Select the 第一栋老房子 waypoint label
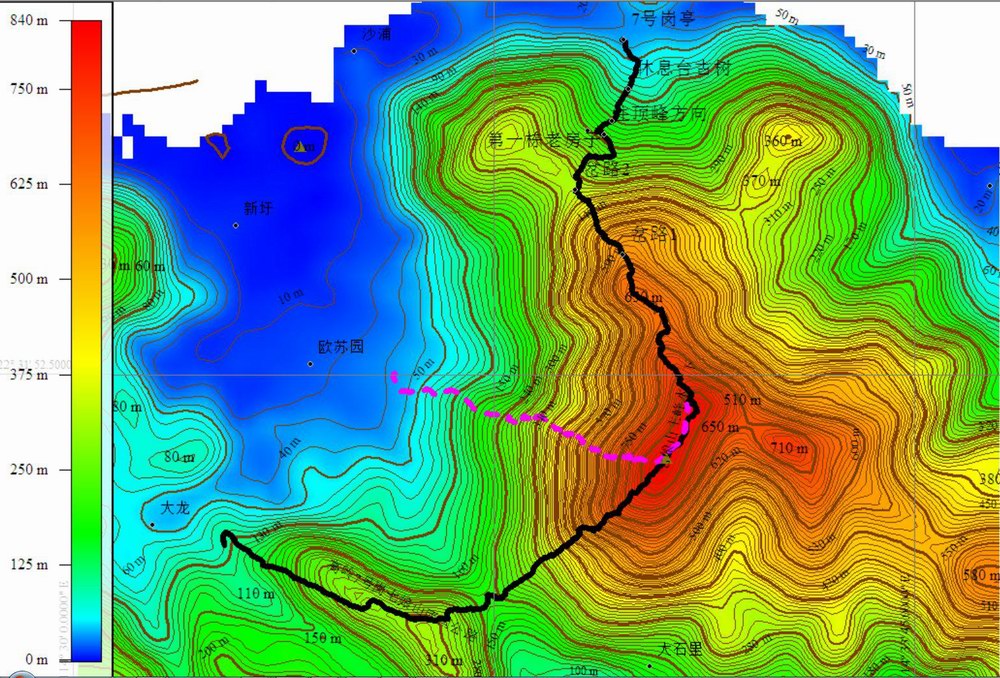Viewport: 1000px width, 678px height. coord(544,140)
